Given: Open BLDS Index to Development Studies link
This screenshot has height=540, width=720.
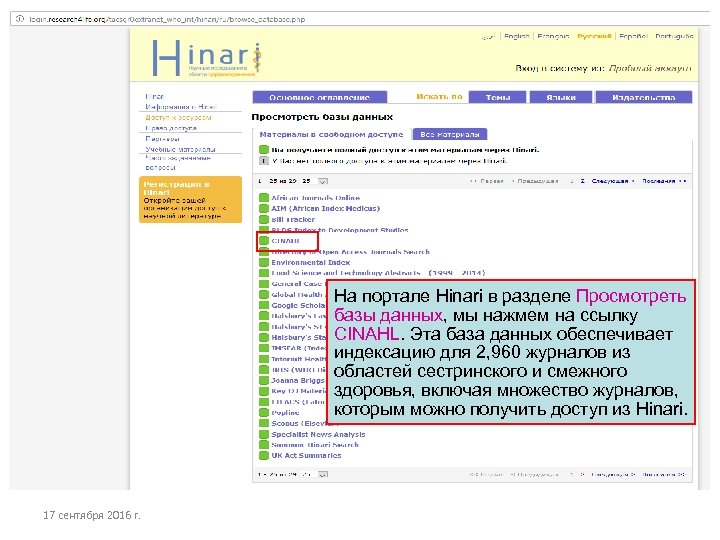Looking at the screenshot, I should [340, 230].
